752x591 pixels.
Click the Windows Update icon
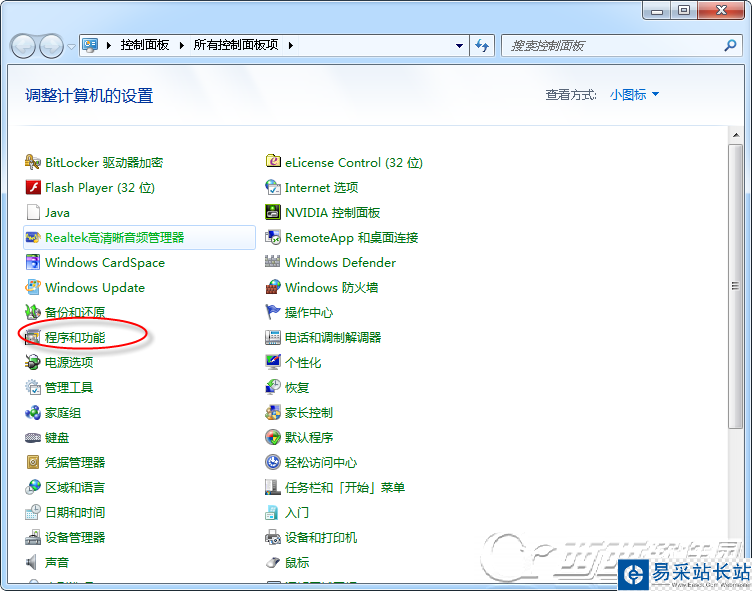(x=33, y=287)
